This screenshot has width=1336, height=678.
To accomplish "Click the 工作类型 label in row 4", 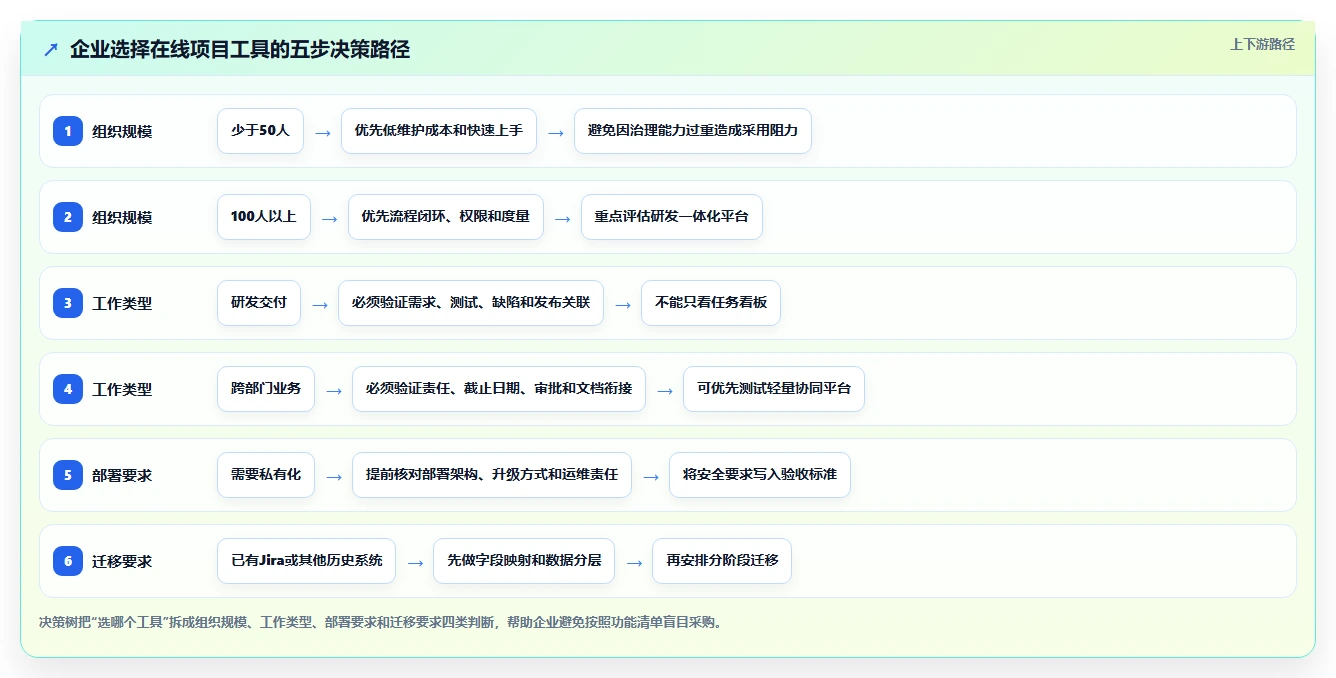I will 122,390.
